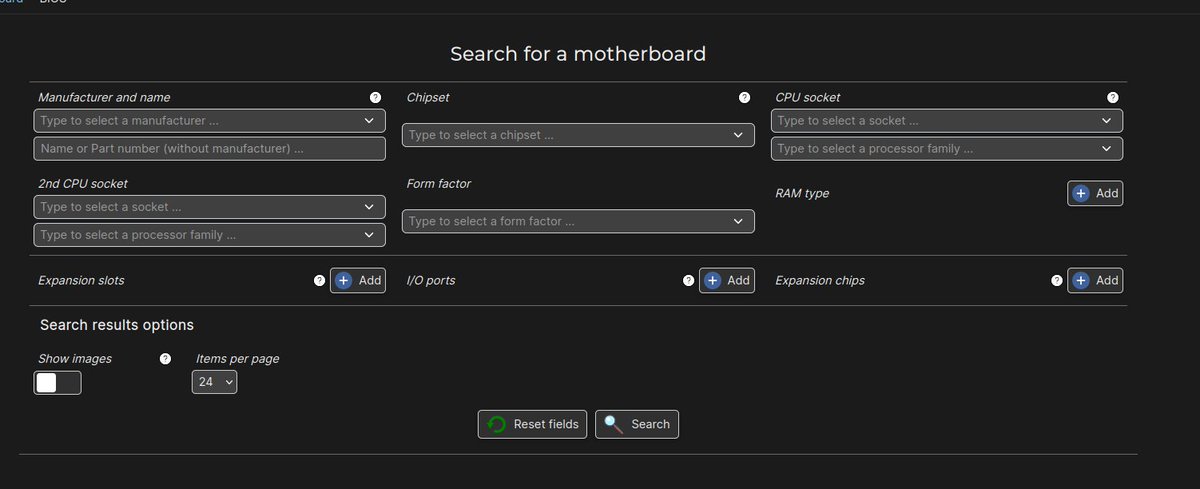Screen dimensions: 1200x489
Task: Click the Manufacturer and name label
Action: pyautogui.click(x=104, y=98)
